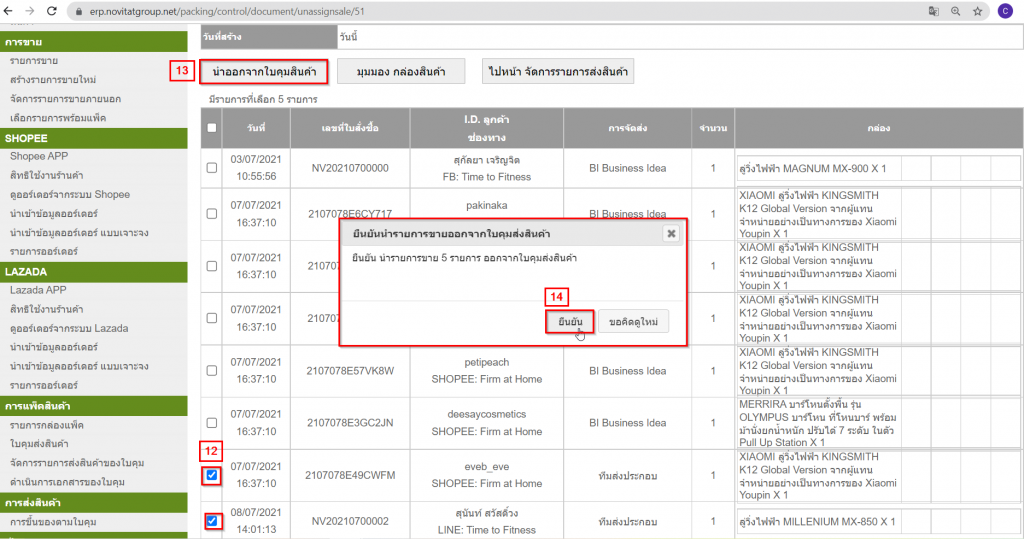
Task: Click the นำออกจากใบคุมสินค้า button
Action: (x=264, y=72)
